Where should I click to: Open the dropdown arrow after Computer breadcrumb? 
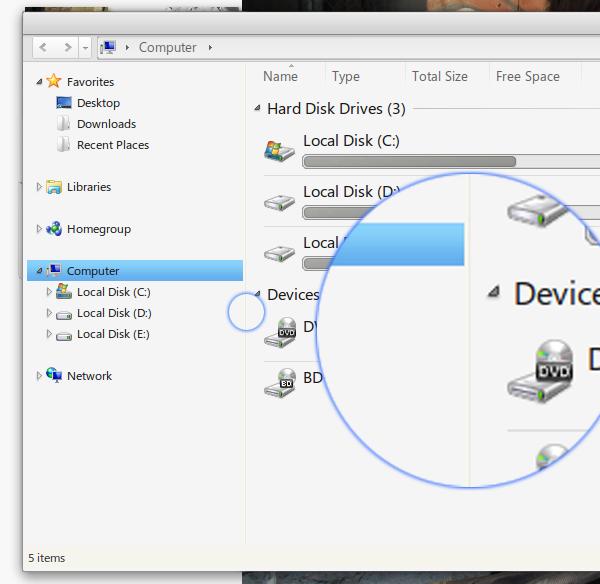click(x=210, y=47)
